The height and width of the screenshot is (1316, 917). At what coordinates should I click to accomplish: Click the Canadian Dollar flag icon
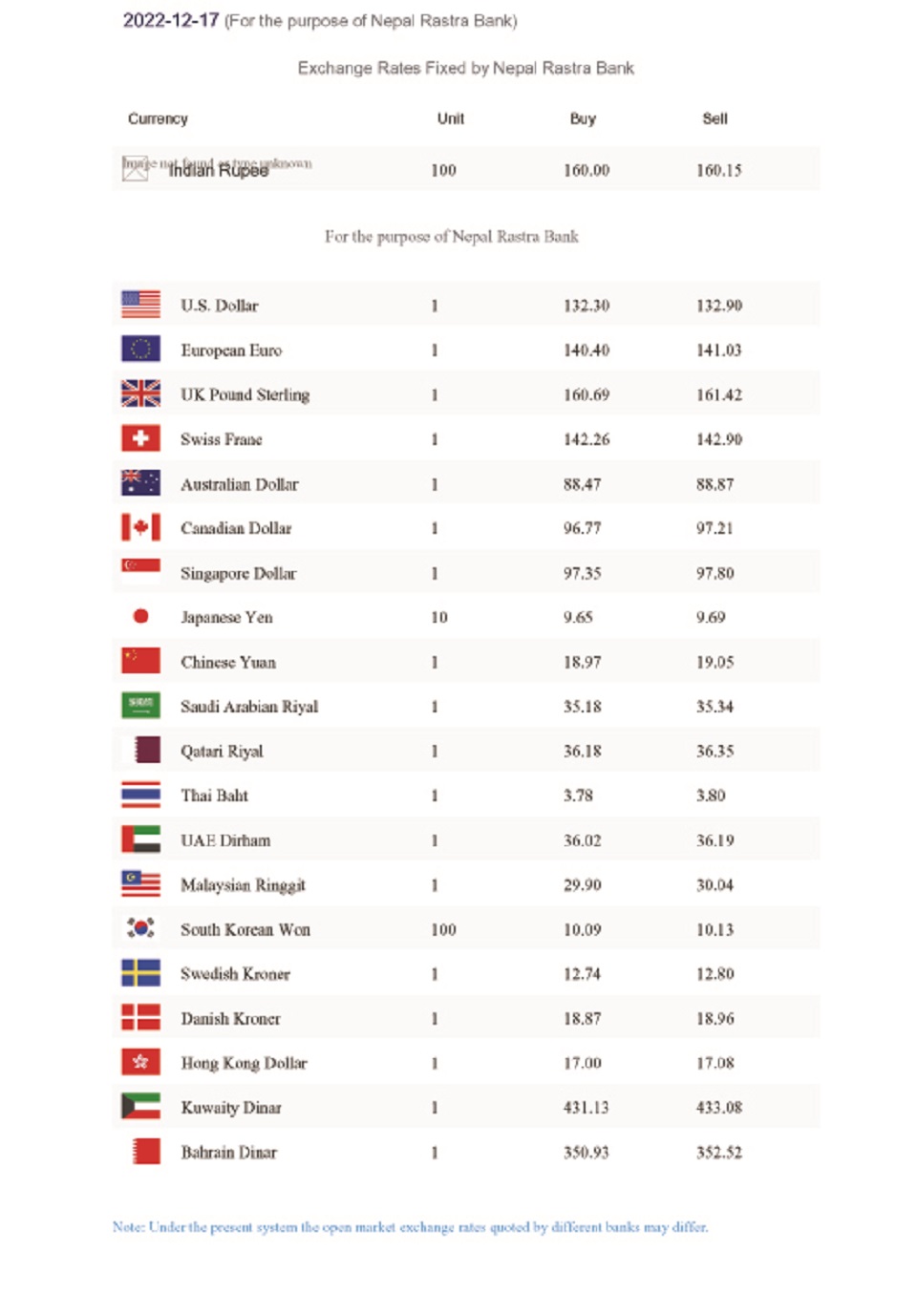point(140,527)
